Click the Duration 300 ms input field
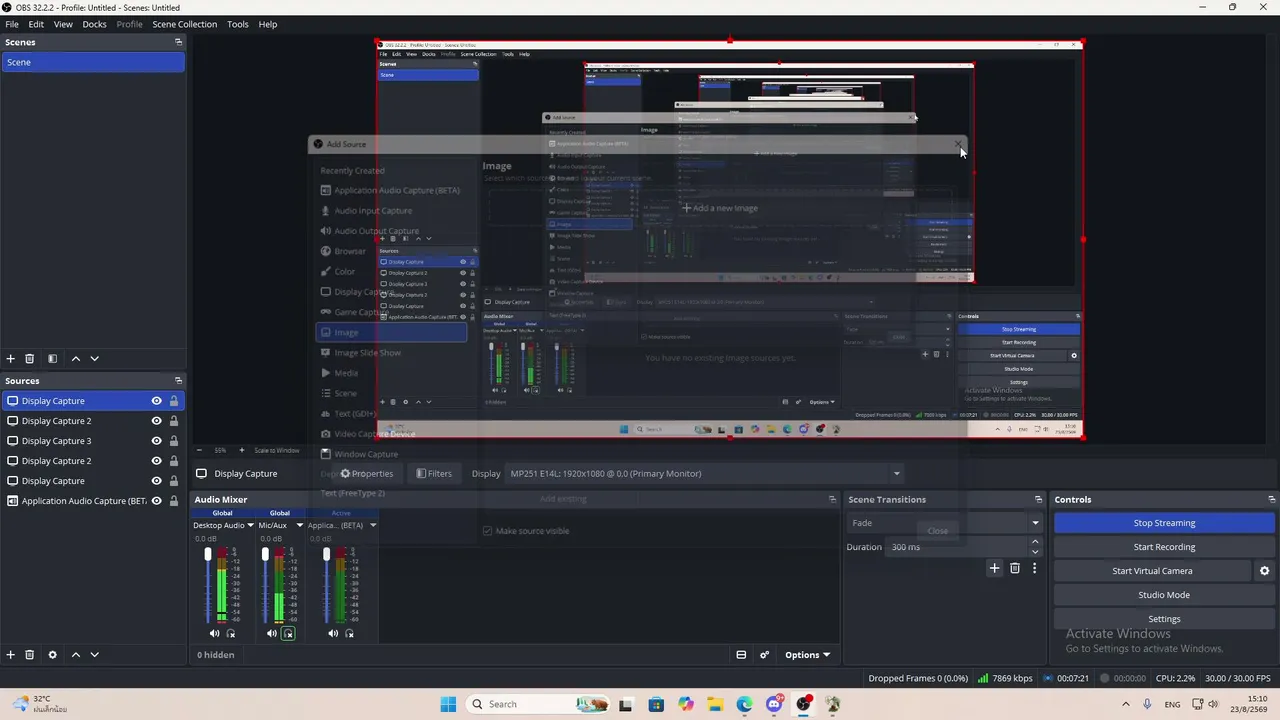The width and height of the screenshot is (1280, 720). (x=957, y=547)
